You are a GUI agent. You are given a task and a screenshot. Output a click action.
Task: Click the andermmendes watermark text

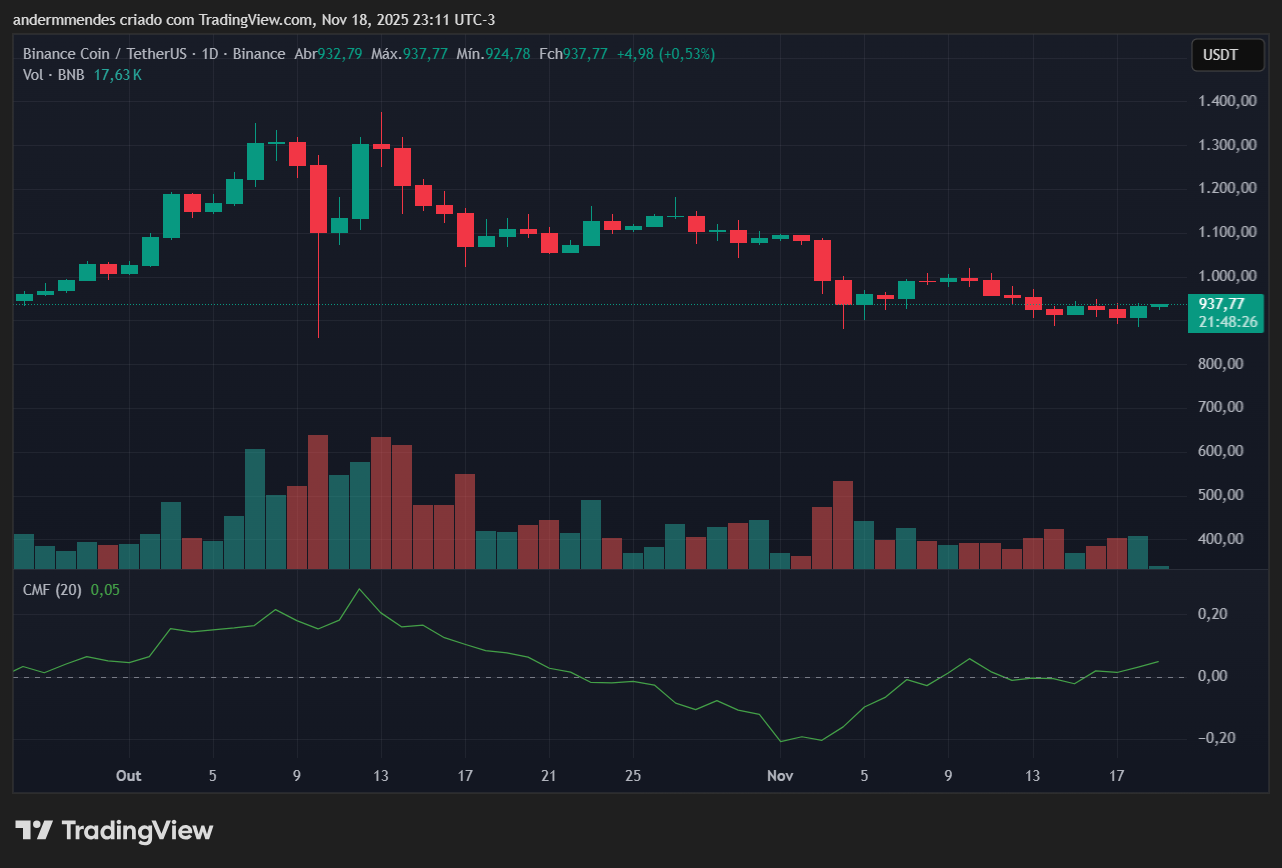[x=63, y=19]
